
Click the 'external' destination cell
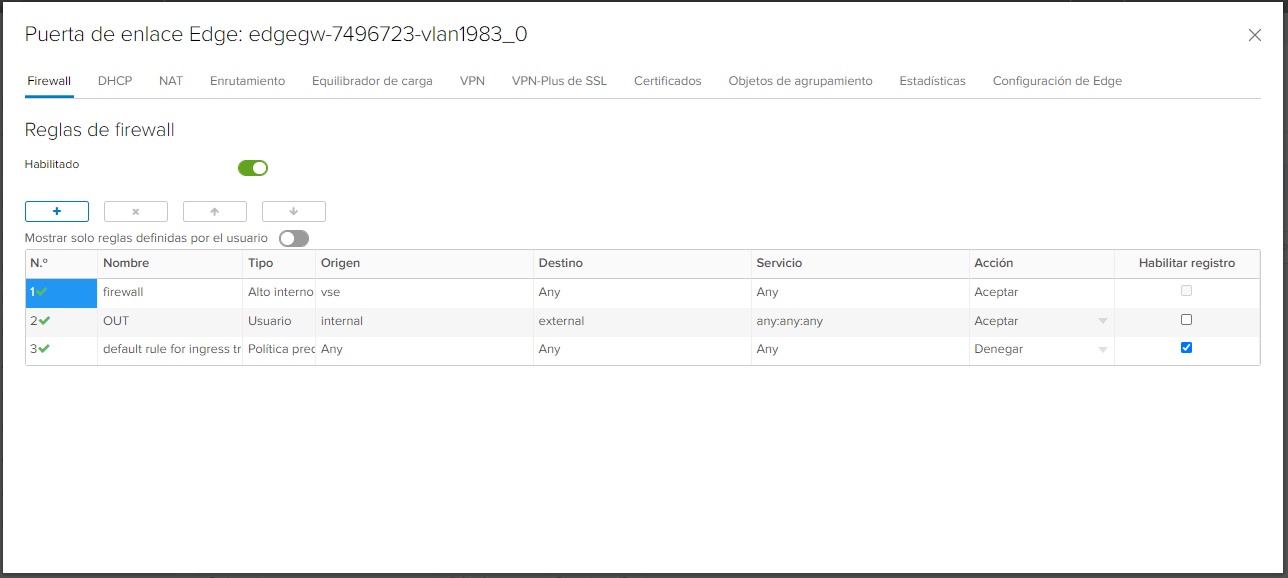click(642, 321)
